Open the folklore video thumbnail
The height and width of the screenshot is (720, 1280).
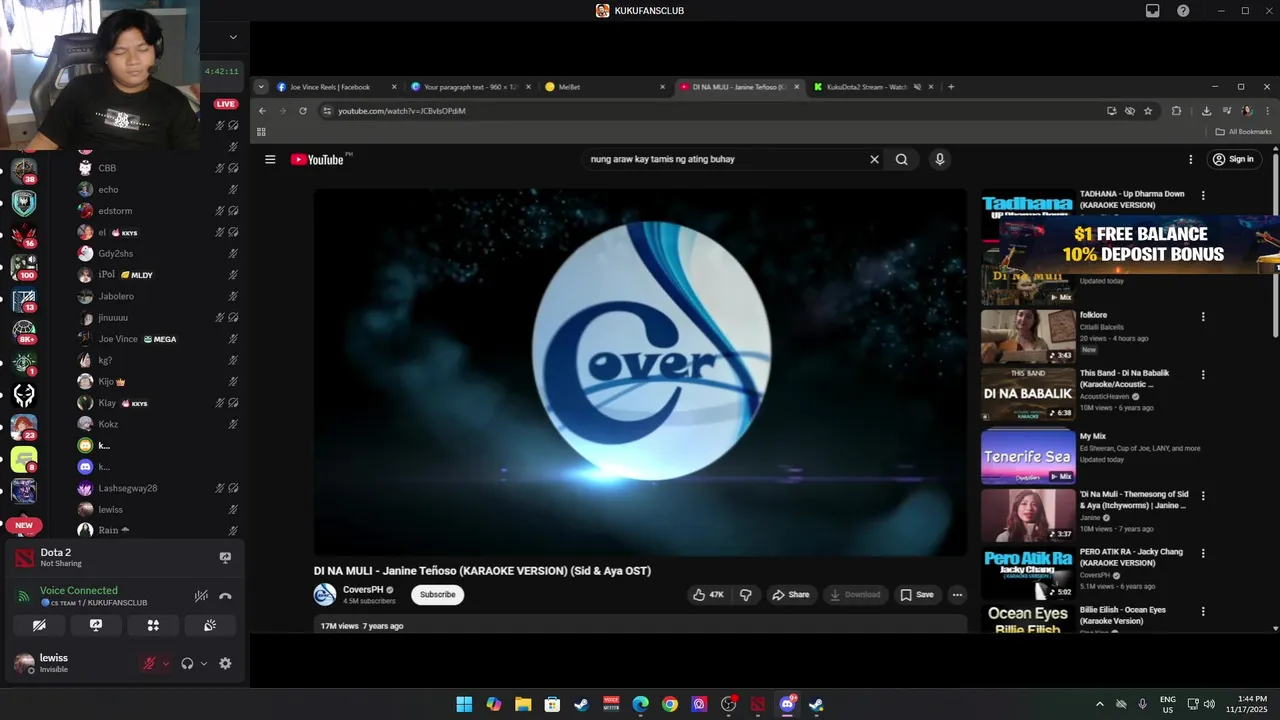click(1028, 336)
